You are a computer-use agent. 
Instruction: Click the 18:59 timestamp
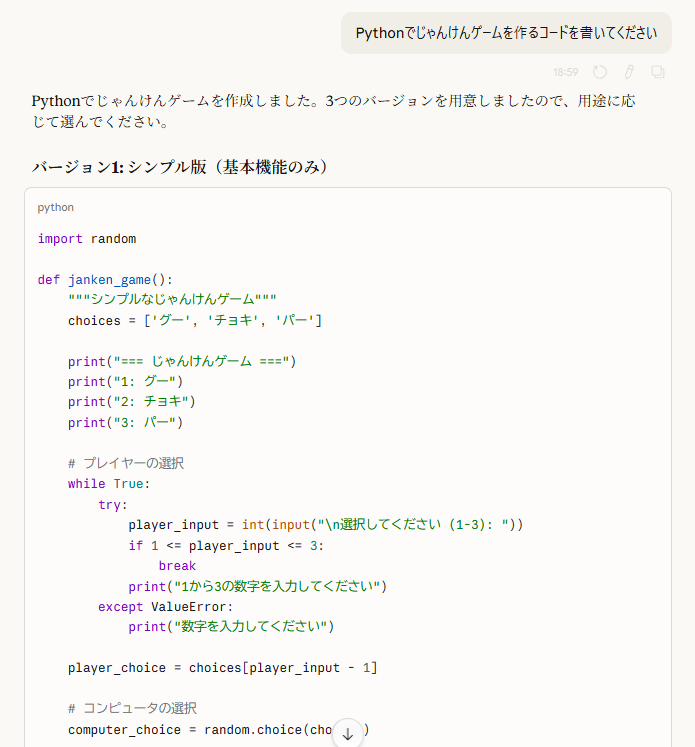pos(565,72)
